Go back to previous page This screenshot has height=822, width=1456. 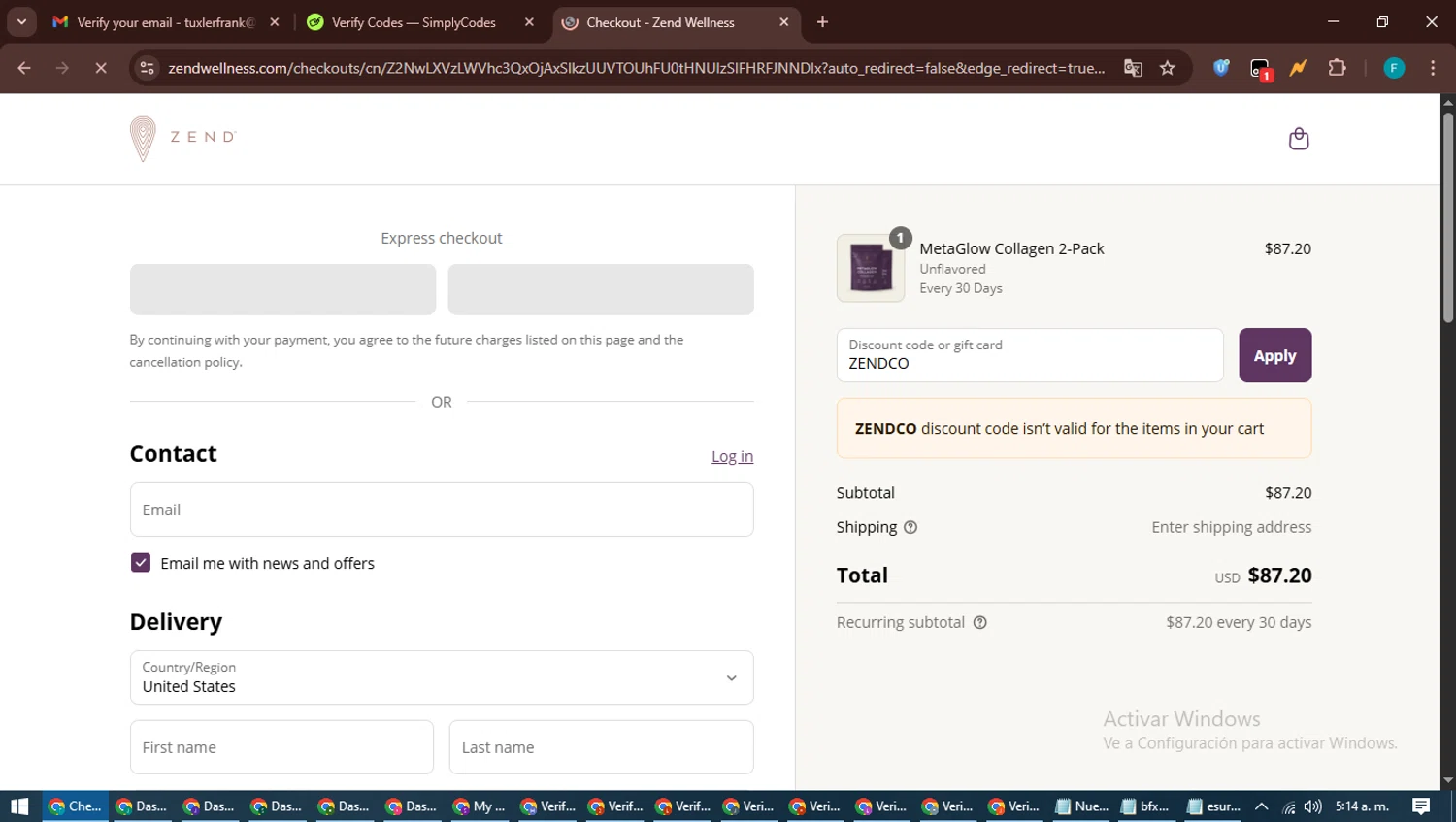pyautogui.click(x=24, y=68)
